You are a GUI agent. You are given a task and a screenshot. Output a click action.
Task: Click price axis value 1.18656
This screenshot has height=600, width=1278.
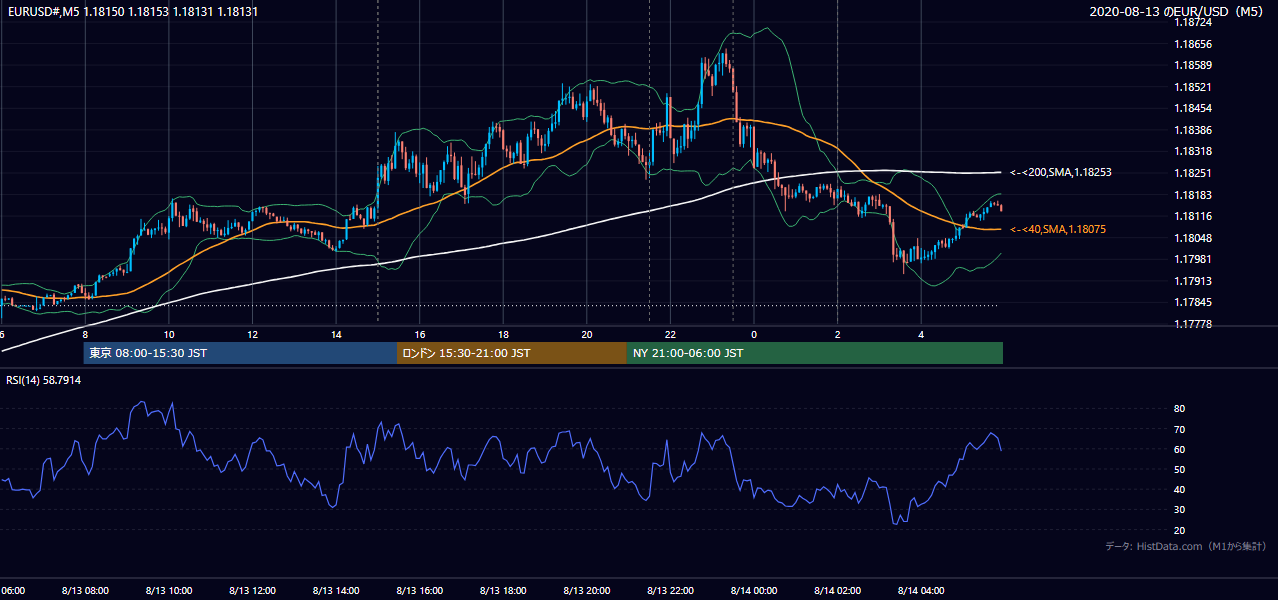click(1195, 44)
